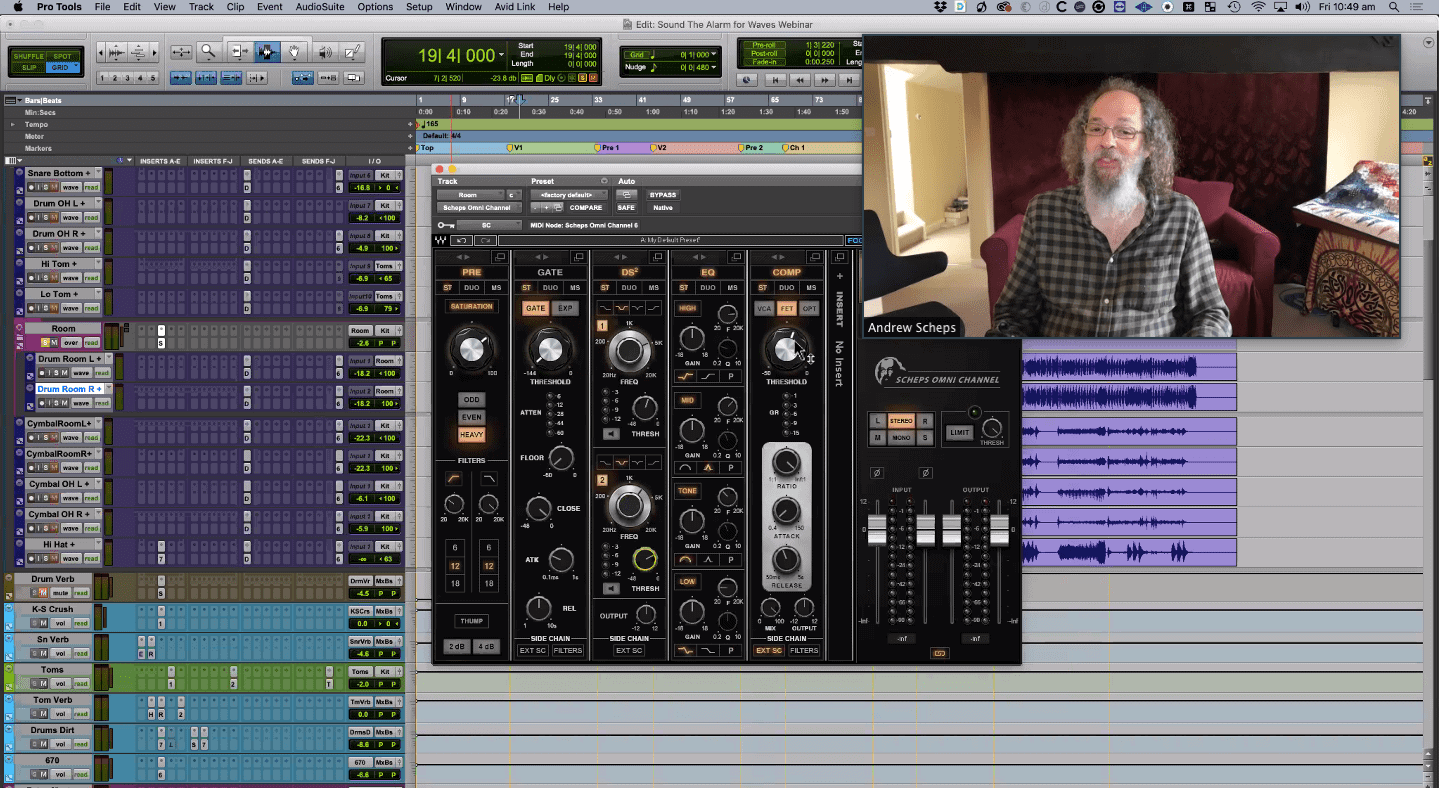Click the plugin automation enable icon

coord(626,194)
